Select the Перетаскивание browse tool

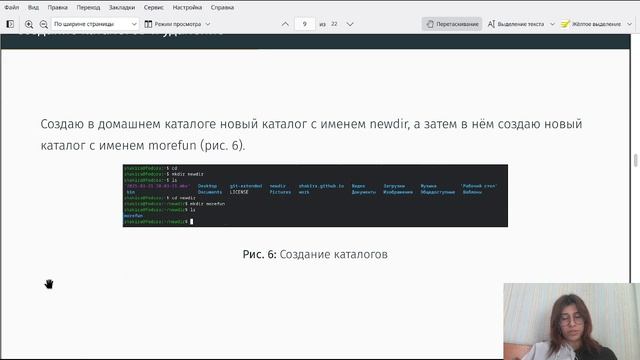click(x=452, y=24)
